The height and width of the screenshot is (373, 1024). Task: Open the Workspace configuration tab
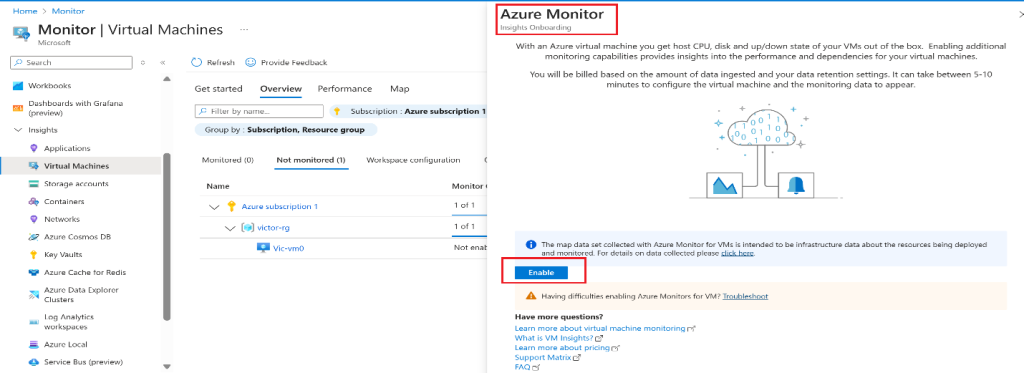pos(413,160)
